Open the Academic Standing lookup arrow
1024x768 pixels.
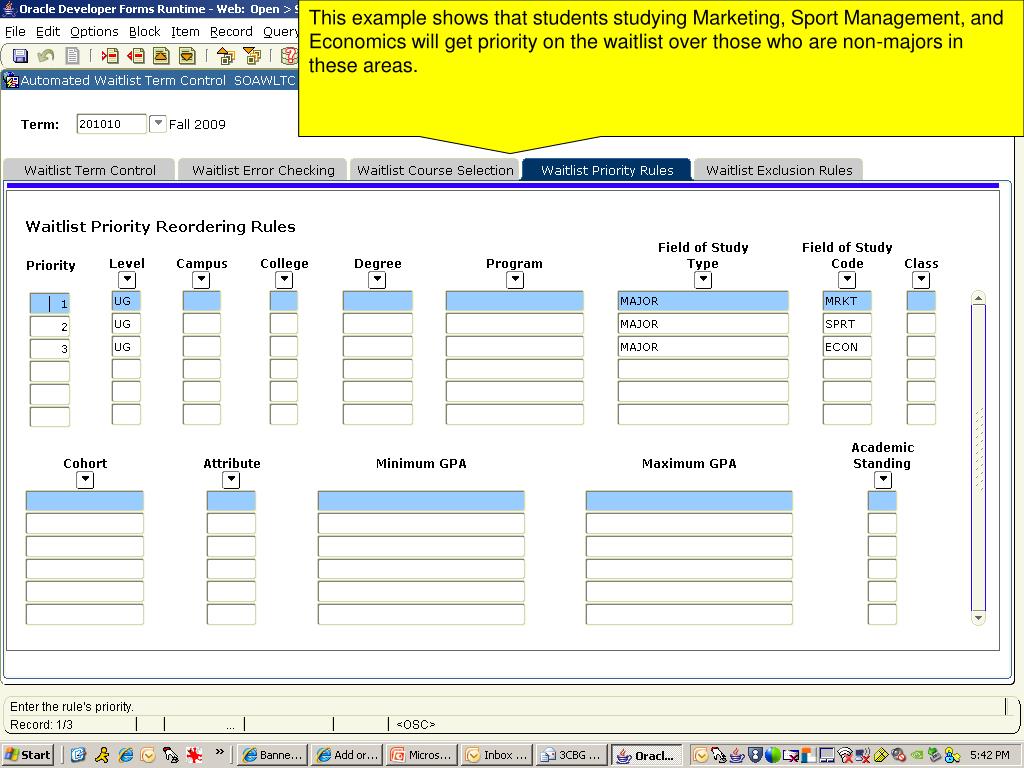click(x=882, y=480)
